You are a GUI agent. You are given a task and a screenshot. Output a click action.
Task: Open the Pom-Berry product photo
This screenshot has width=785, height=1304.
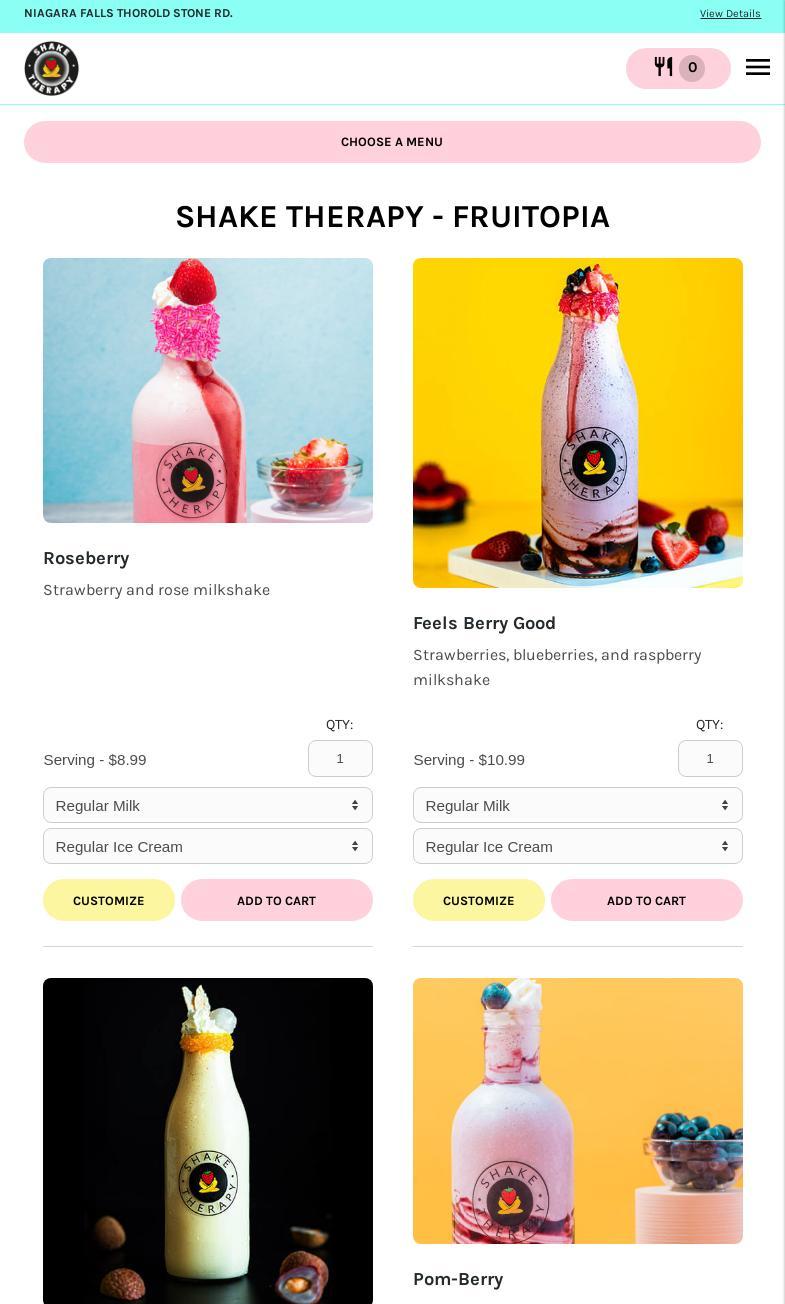click(578, 1111)
